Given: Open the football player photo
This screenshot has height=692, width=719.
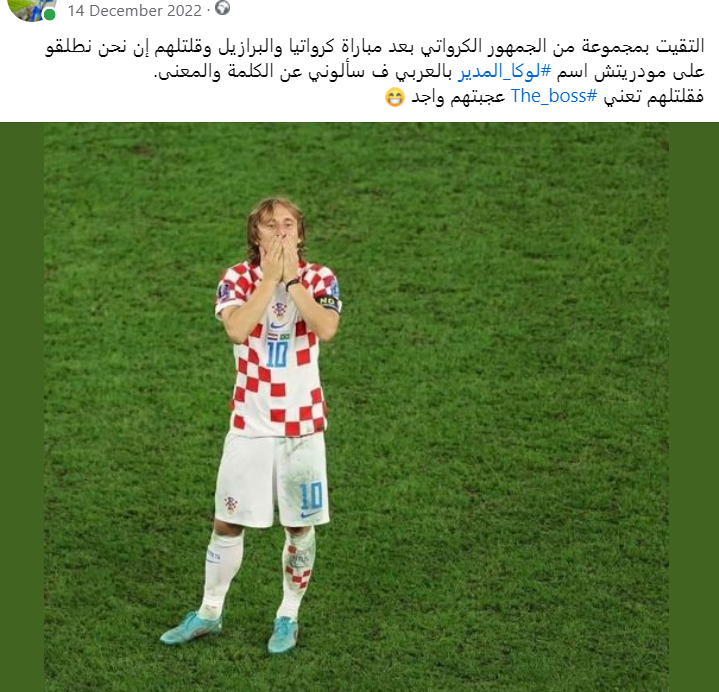Looking at the screenshot, I should (x=356, y=407).
